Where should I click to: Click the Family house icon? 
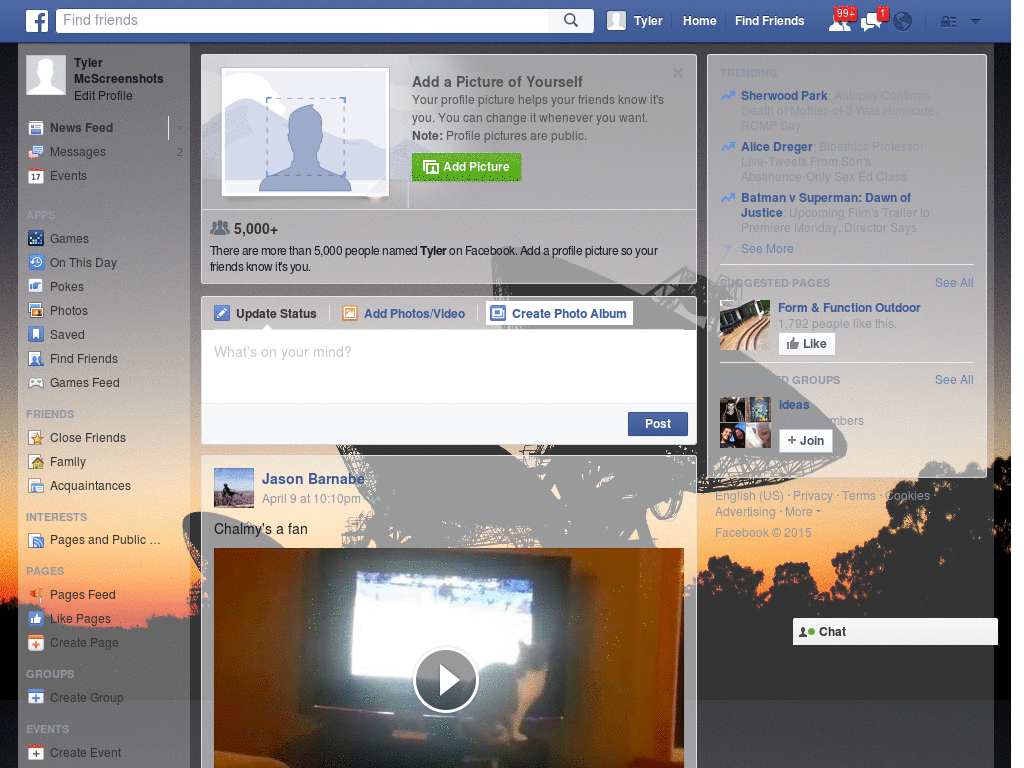click(x=36, y=462)
